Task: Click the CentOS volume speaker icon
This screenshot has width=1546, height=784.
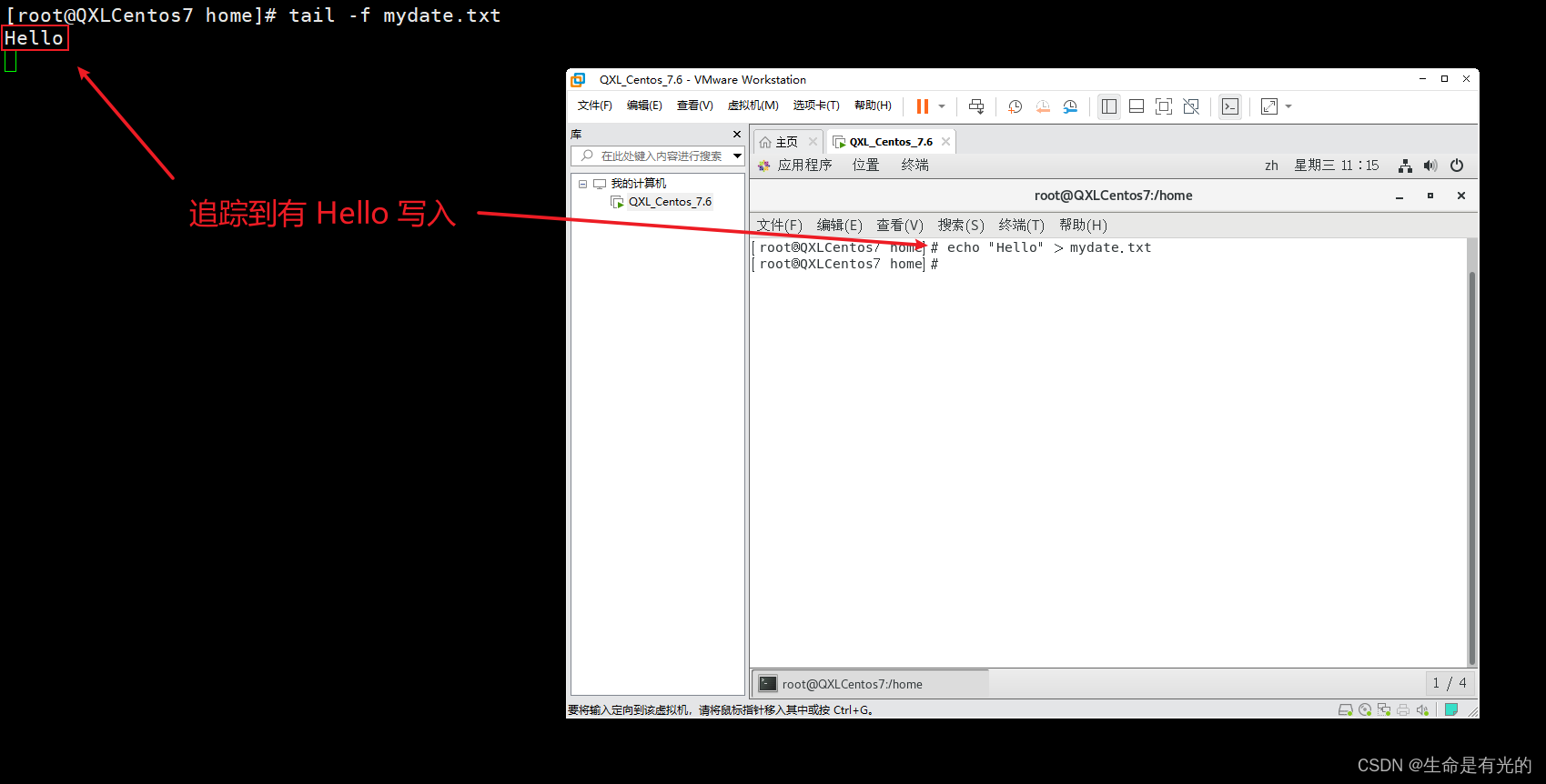Action: click(x=1430, y=166)
